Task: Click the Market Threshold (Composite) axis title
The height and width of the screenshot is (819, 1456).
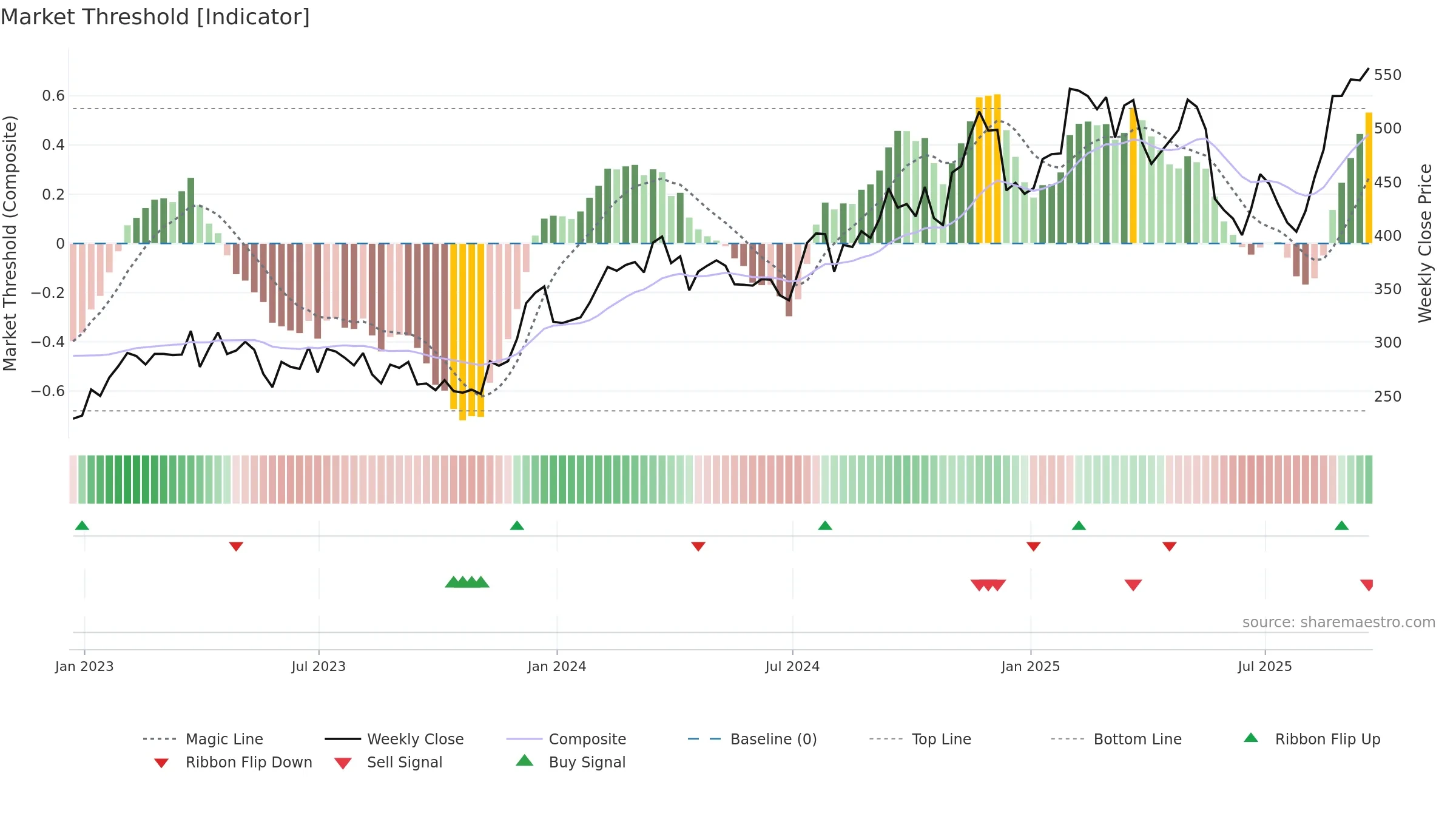Action: pyautogui.click(x=10, y=243)
